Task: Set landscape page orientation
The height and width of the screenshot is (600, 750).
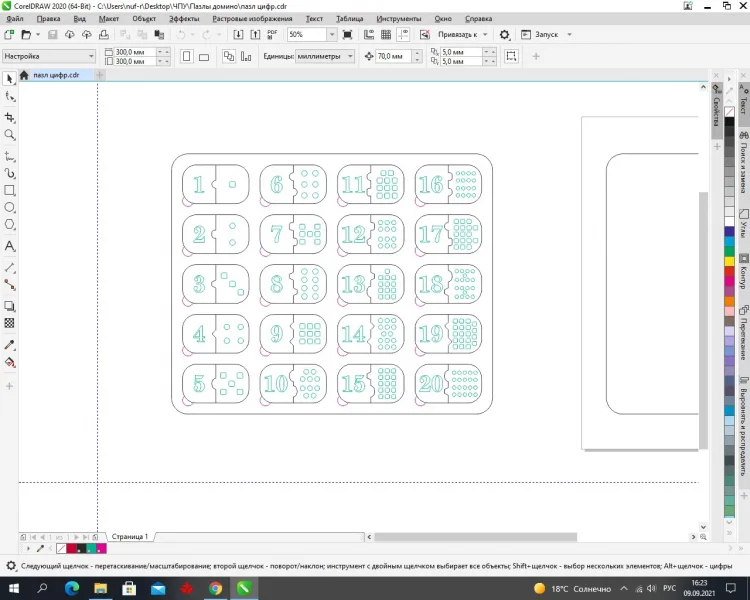Action: pos(204,56)
